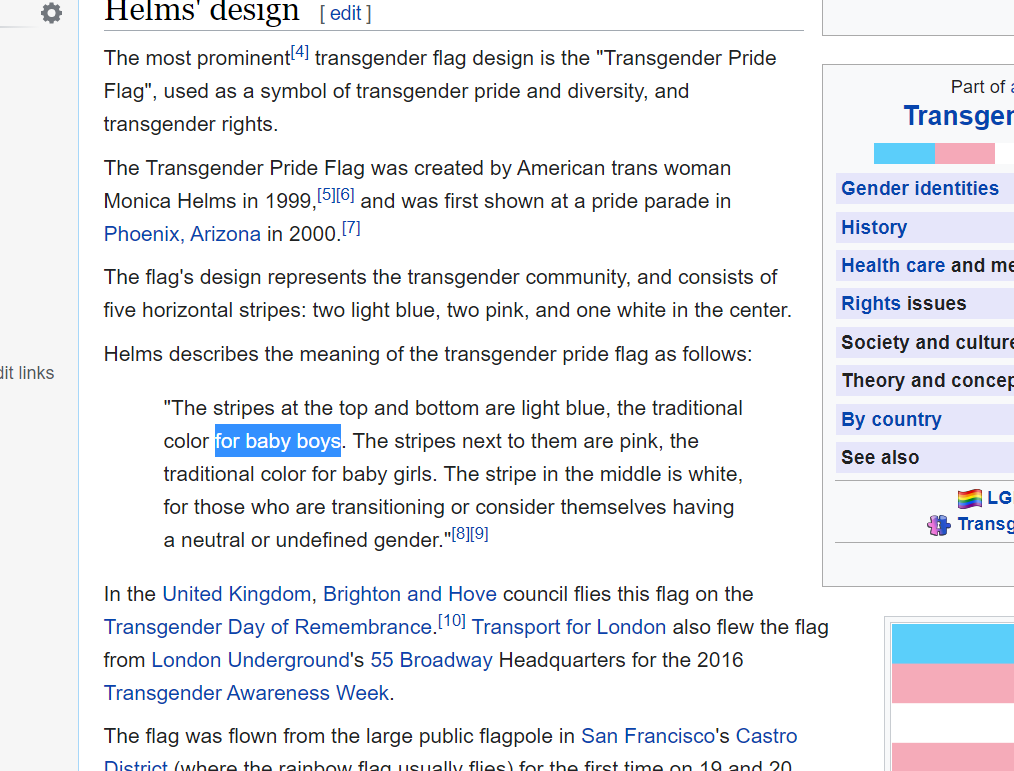Expand the Health care sidebar section
The width and height of the screenshot is (1014, 771).
[x=925, y=265]
